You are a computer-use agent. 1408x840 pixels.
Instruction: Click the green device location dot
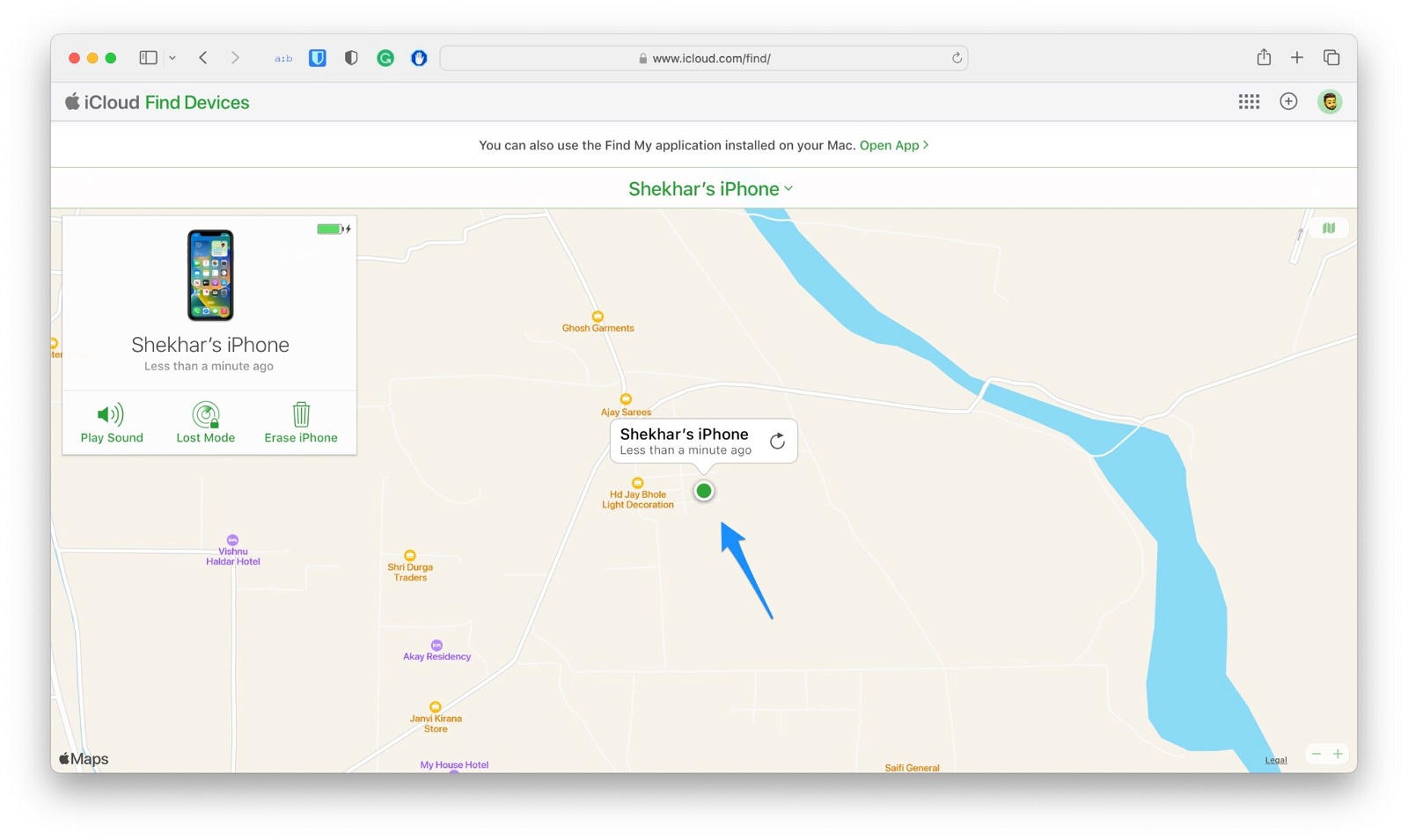pyautogui.click(x=703, y=491)
